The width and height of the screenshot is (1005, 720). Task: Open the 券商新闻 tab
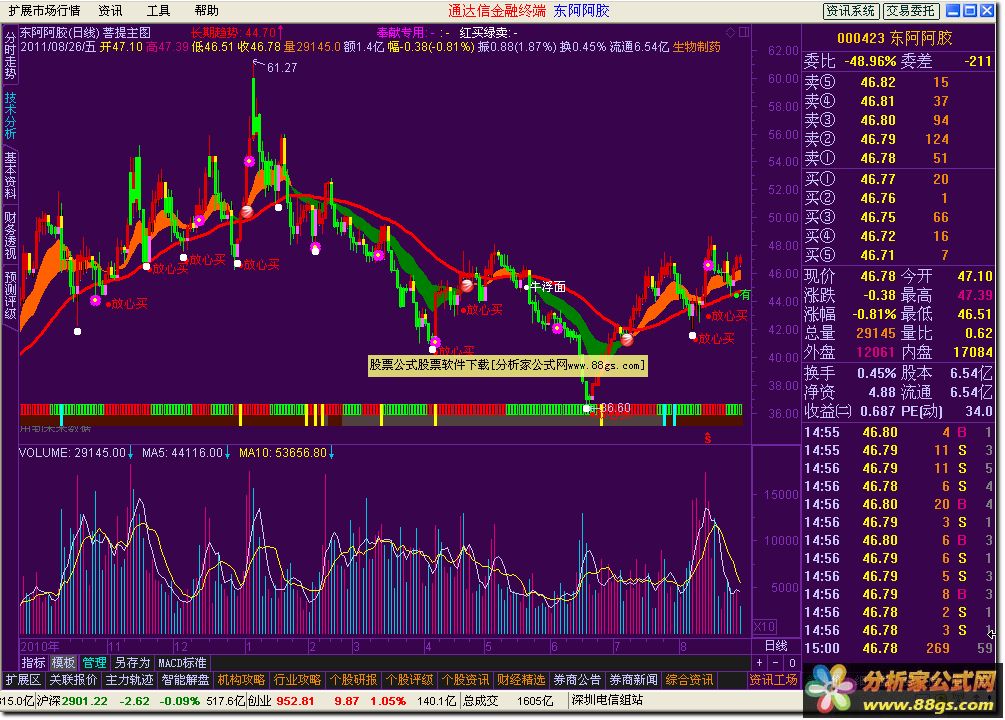pyautogui.click(x=633, y=680)
